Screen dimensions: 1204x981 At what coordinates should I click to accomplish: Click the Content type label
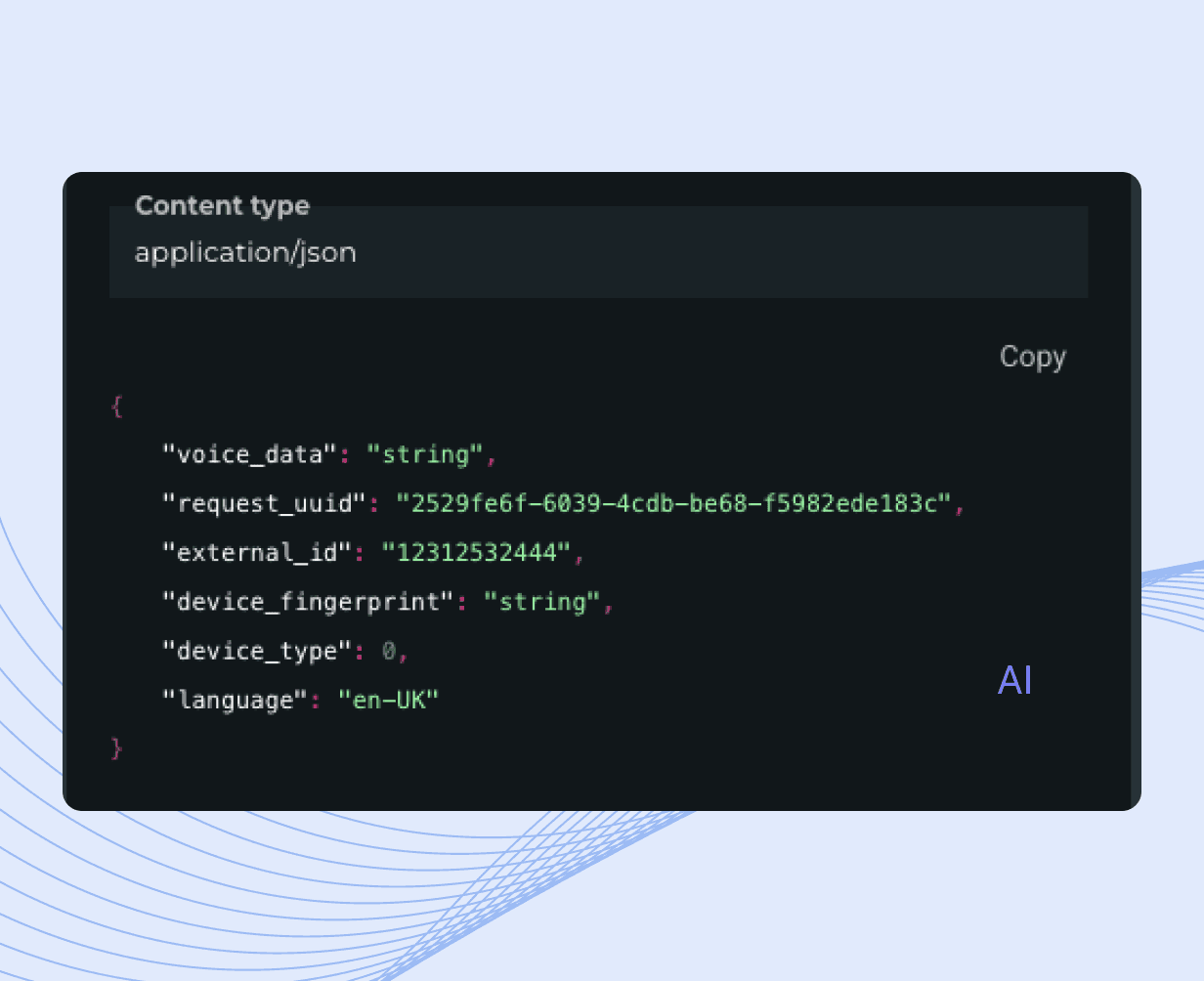tap(222, 205)
